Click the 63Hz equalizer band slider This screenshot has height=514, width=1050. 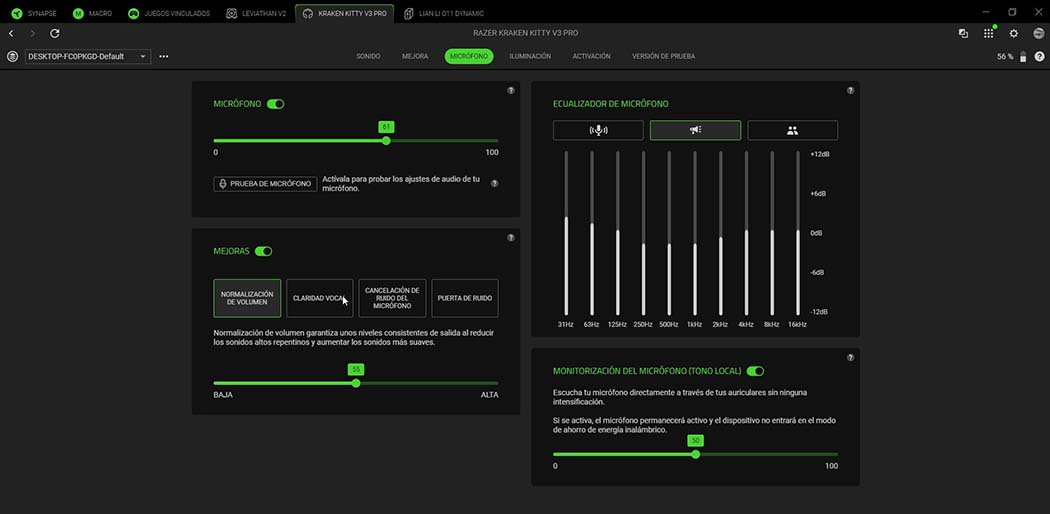(592, 233)
